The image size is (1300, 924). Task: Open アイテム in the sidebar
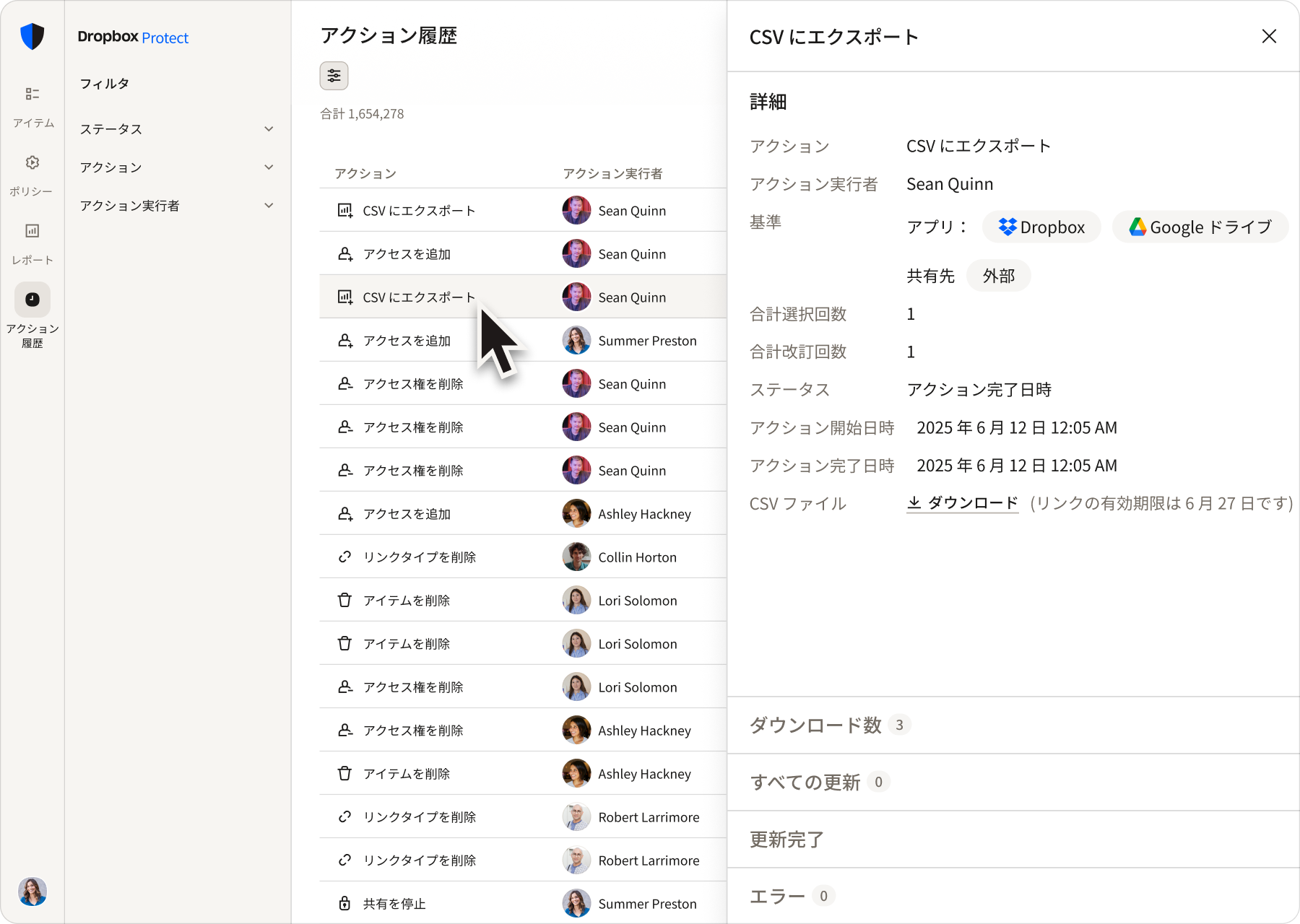click(x=32, y=107)
